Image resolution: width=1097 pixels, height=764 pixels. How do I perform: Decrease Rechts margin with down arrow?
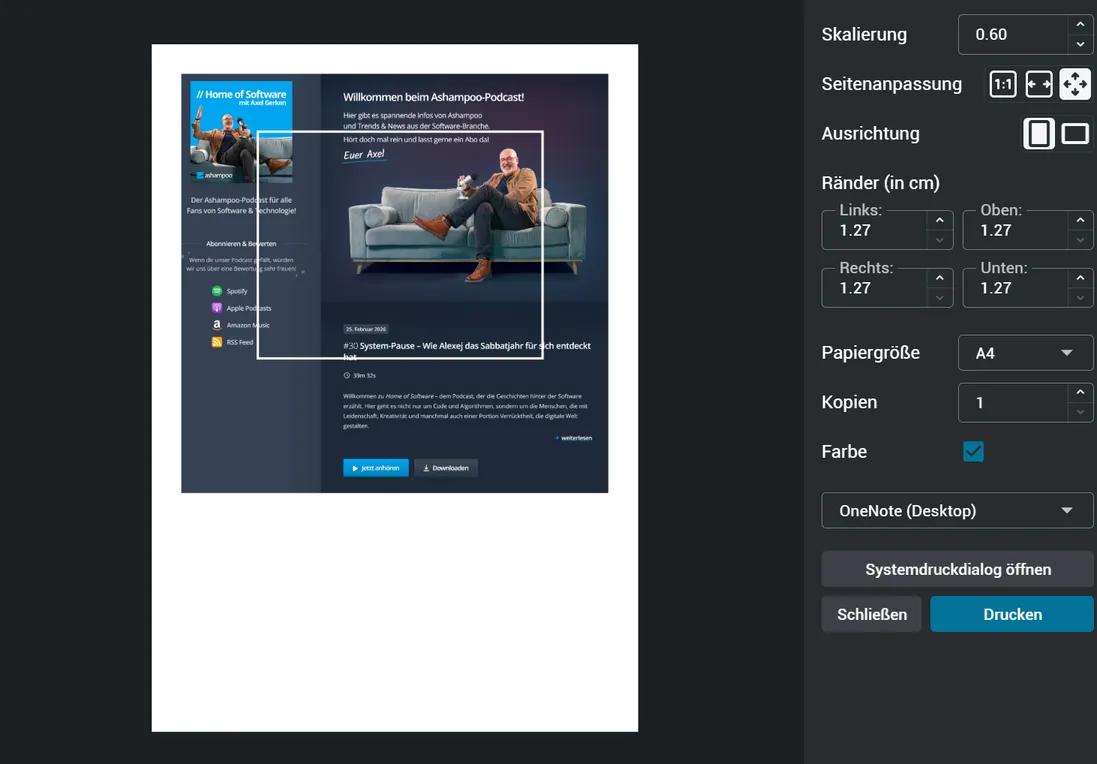(940, 297)
